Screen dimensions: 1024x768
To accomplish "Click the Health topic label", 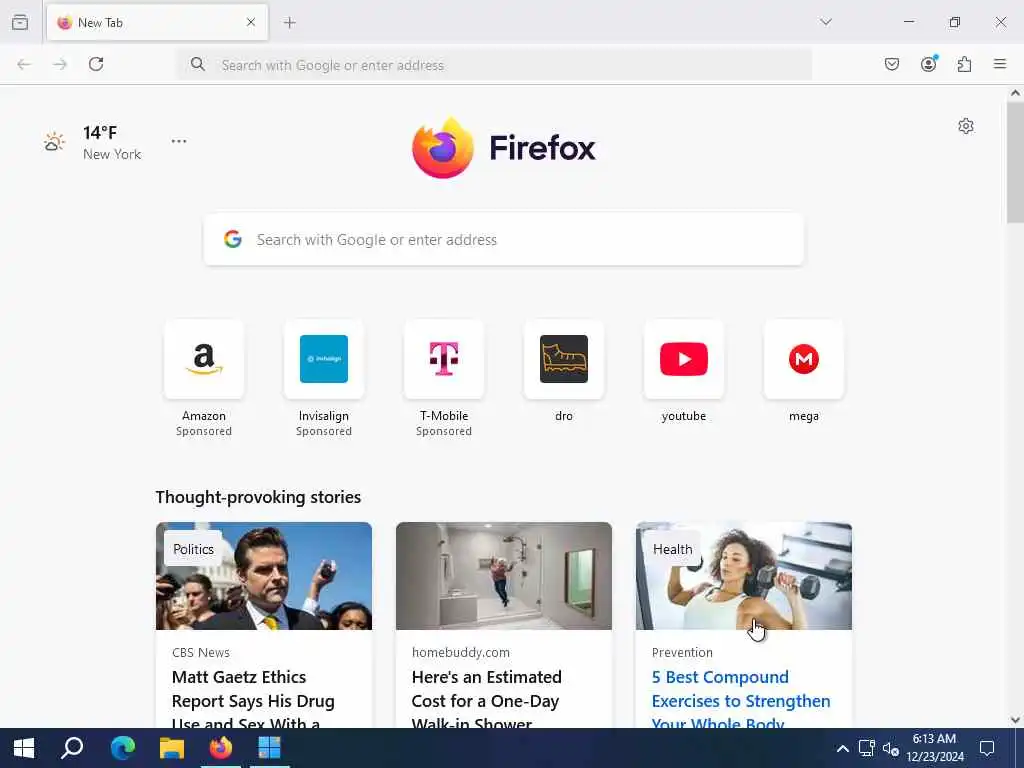I will (673, 549).
